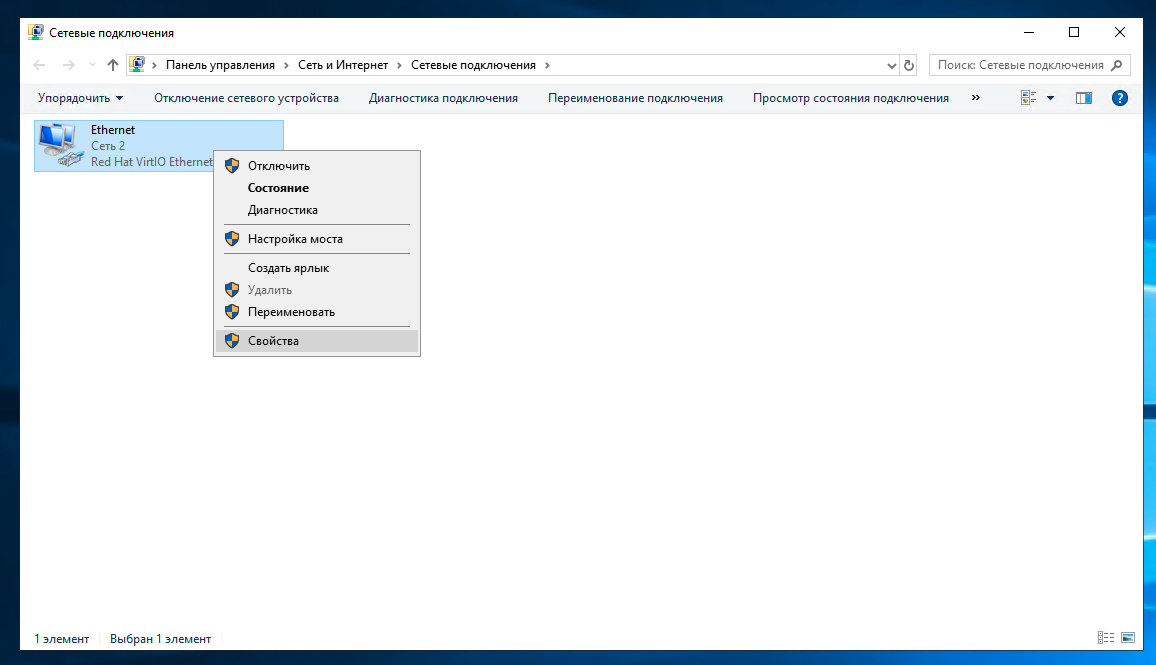Click the refresh icon in the address bar
1156x665 pixels.
(x=909, y=64)
